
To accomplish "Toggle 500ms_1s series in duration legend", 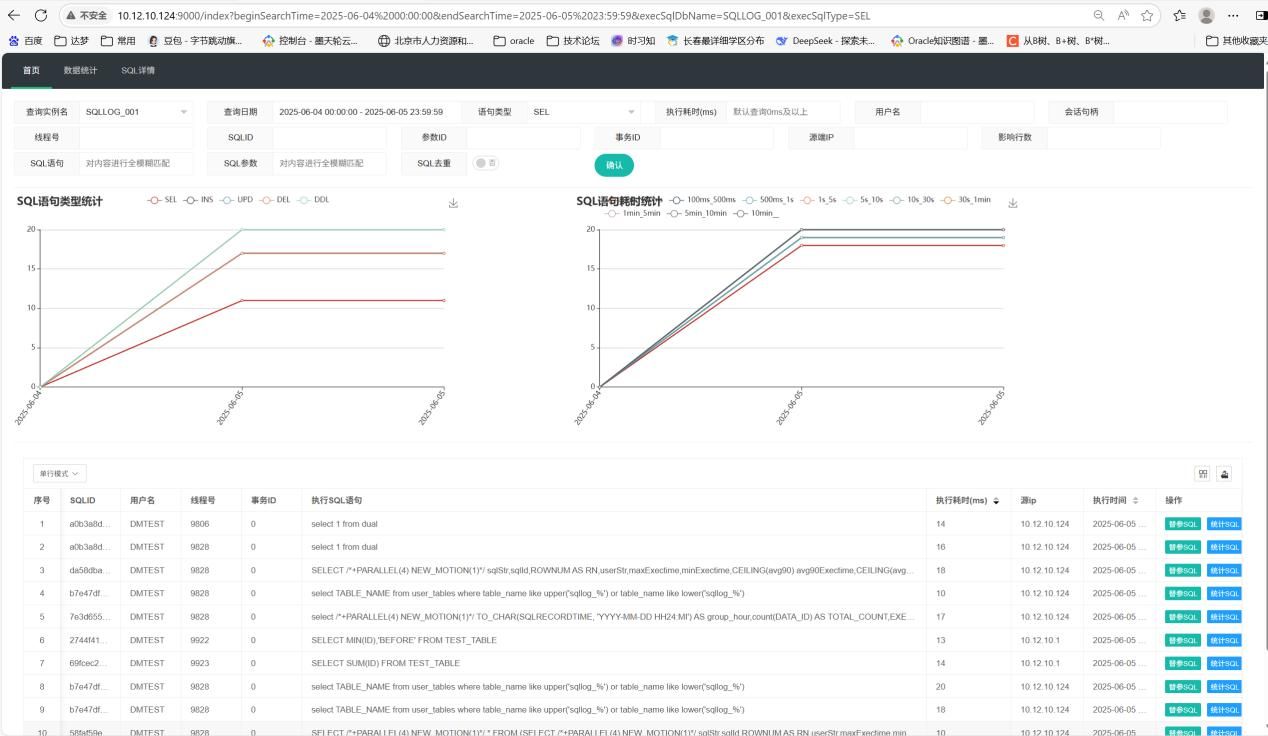I will point(768,200).
